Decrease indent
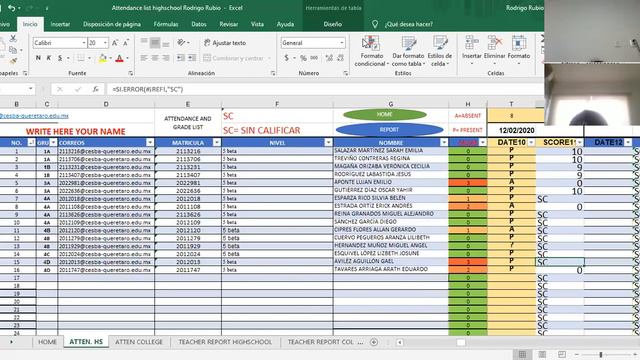The height and width of the screenshot is (360, 640). pos(180,58)
